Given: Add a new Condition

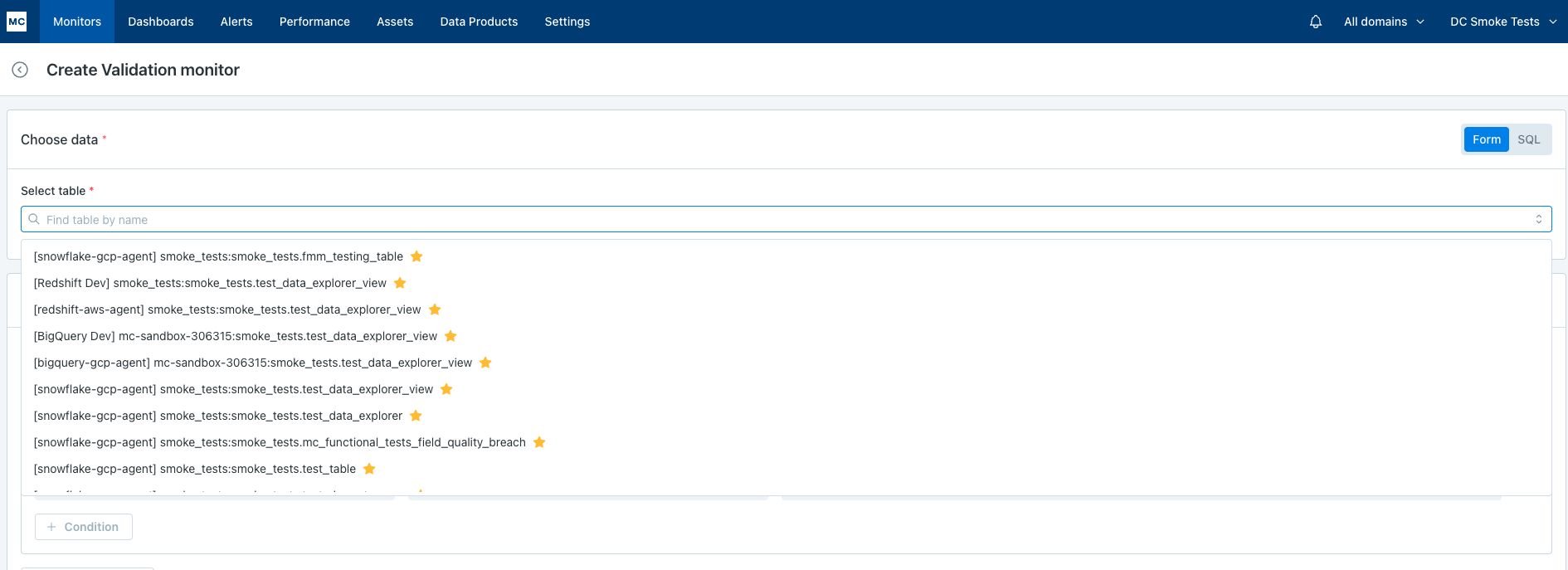Looking at the screenshot, I should tap(84, 527).
